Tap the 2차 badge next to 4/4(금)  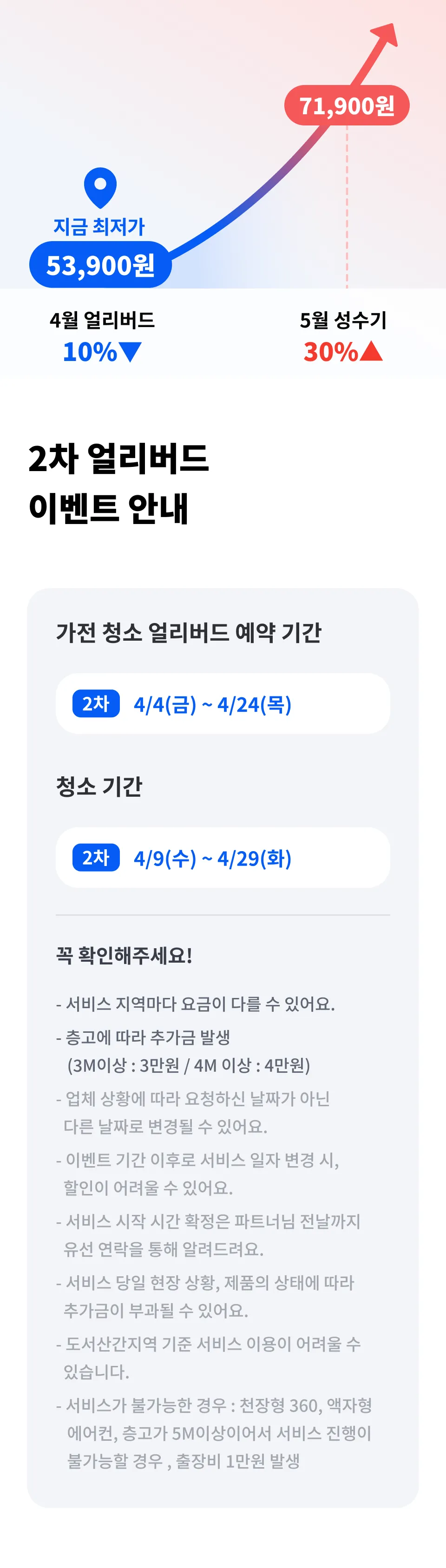pyautogui.click(x=96, y=704)
